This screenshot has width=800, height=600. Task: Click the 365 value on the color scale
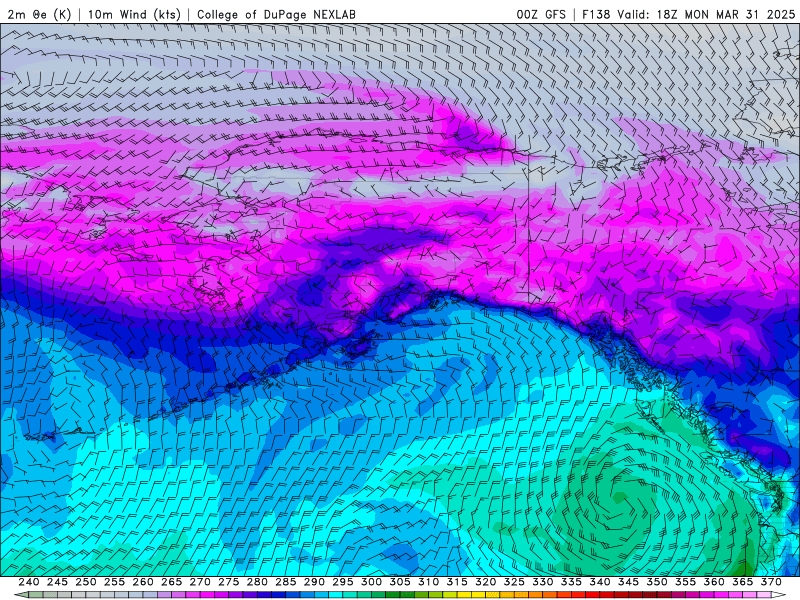743,582
